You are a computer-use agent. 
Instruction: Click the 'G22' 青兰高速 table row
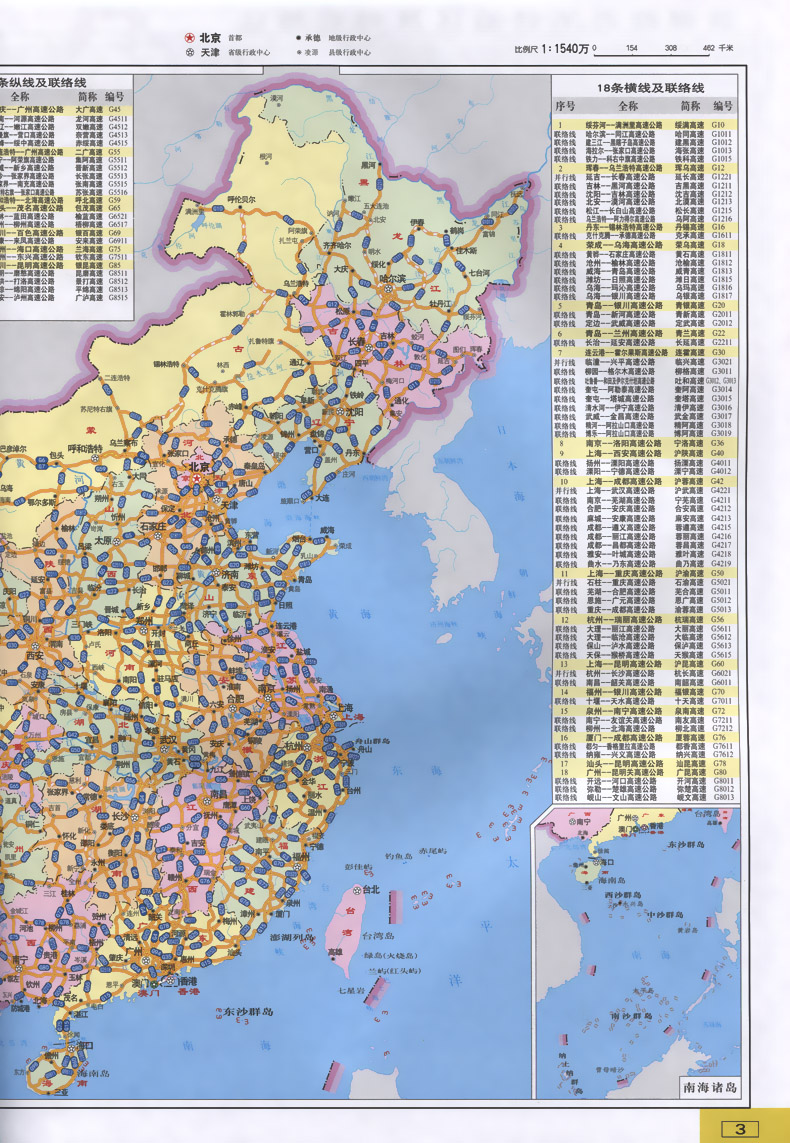click(644, 333)
